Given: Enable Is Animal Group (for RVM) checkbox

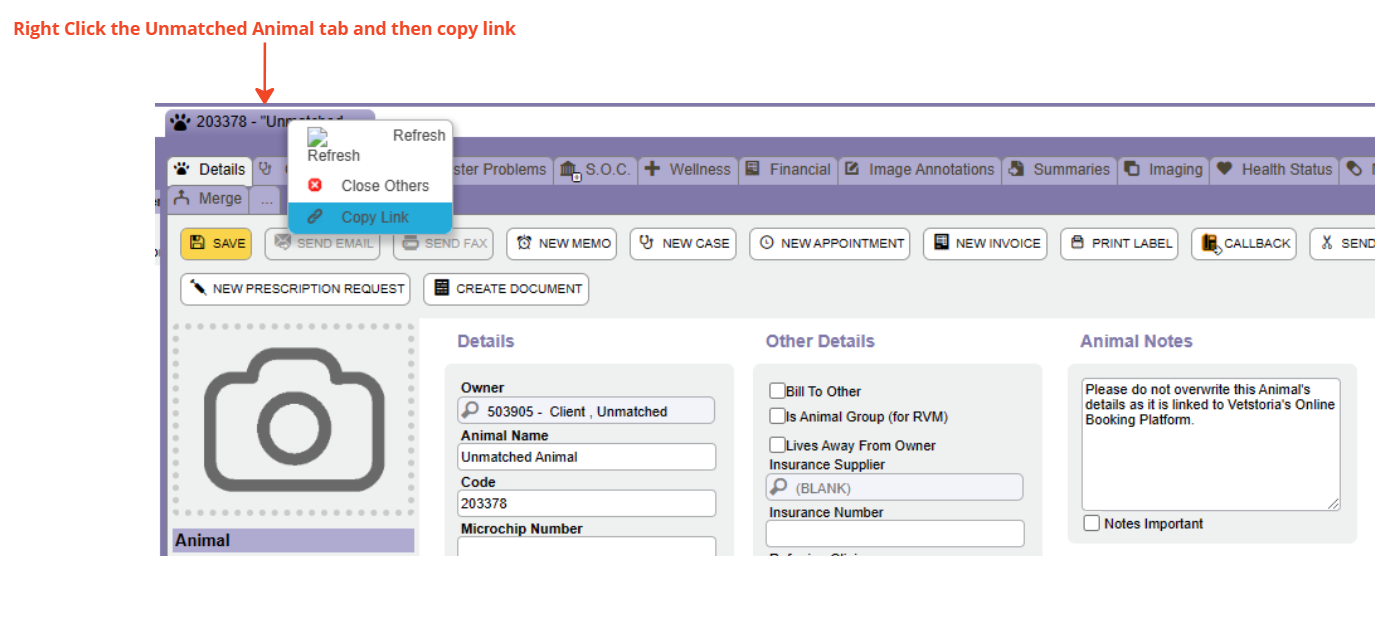Looking at the screenshot, I should coord(777,416).
